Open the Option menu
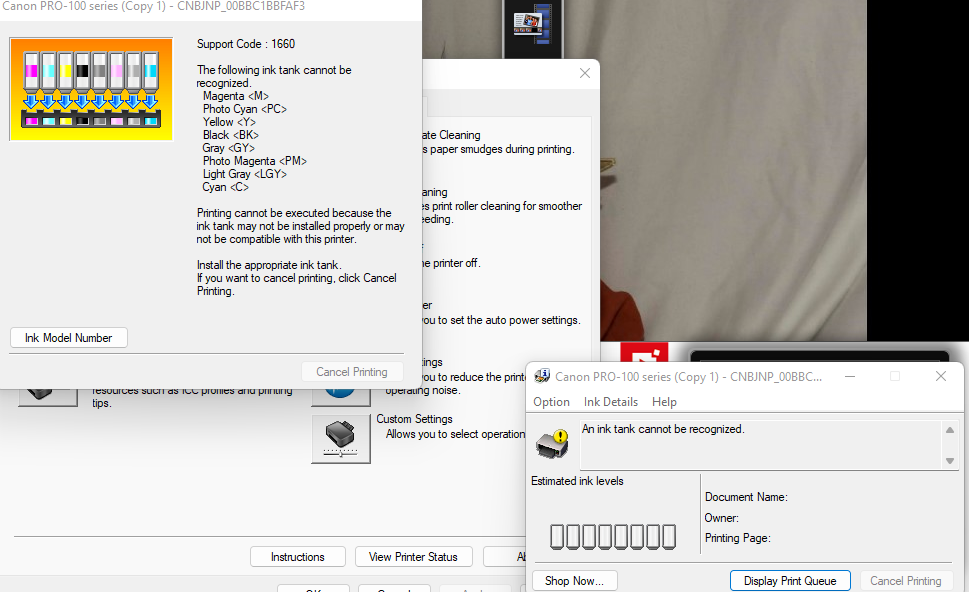The image size is (969, 592). 551,401
